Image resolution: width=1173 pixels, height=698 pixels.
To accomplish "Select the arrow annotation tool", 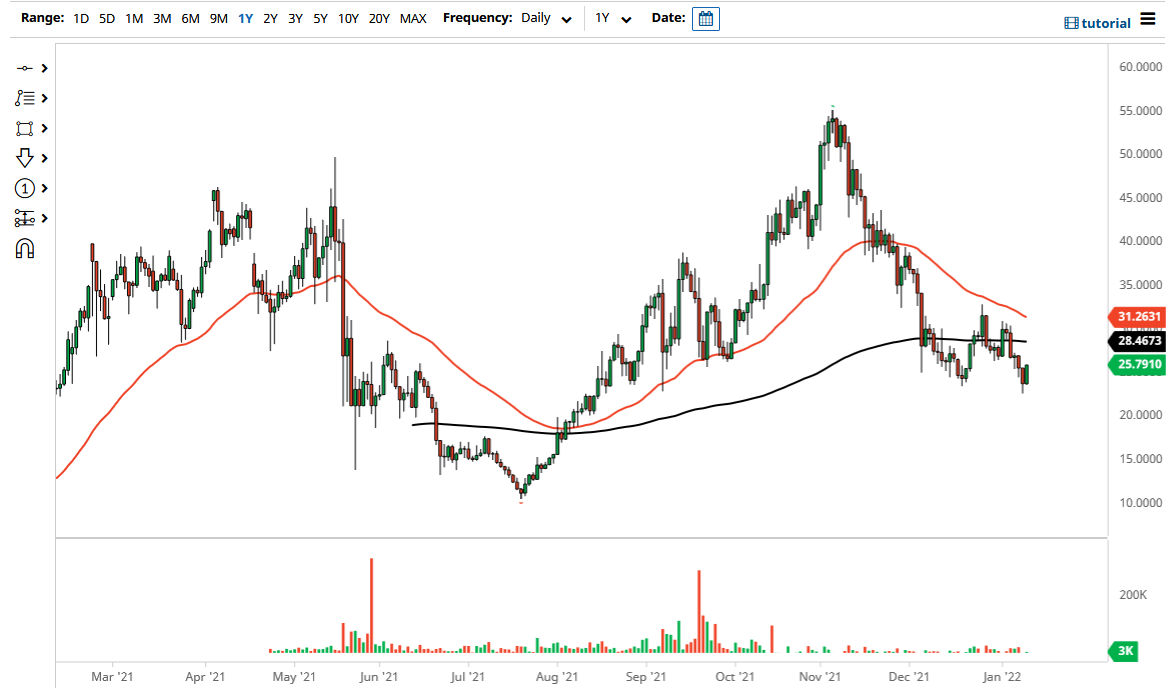I will point(25,158).
